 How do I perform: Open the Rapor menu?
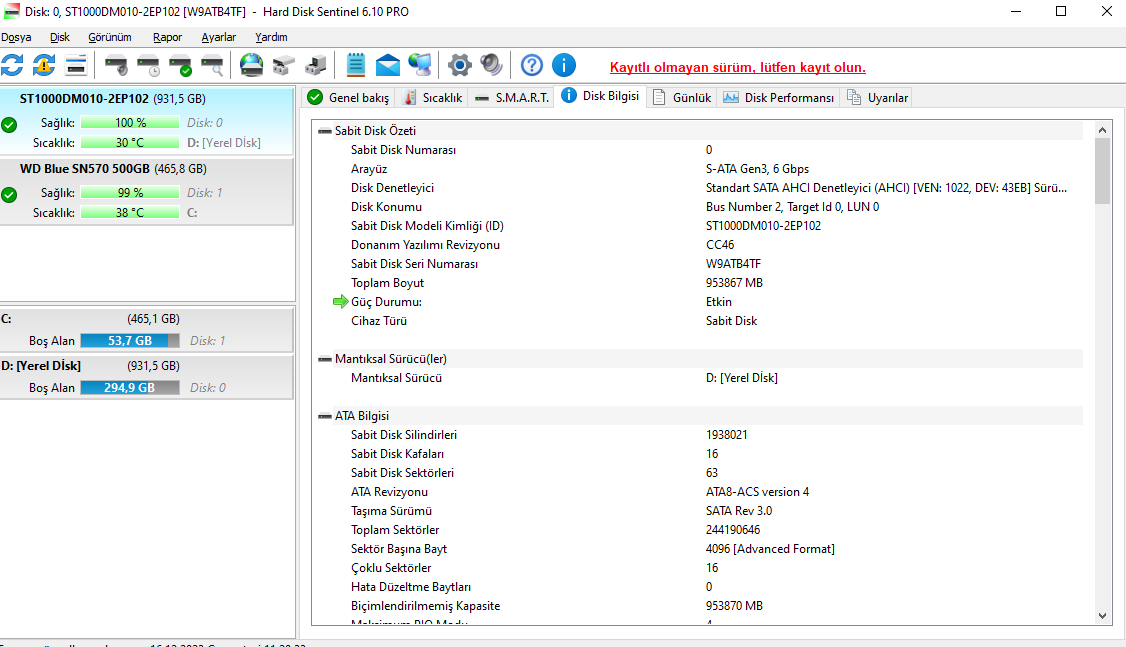pyautogui.click(x=167, y=37)
